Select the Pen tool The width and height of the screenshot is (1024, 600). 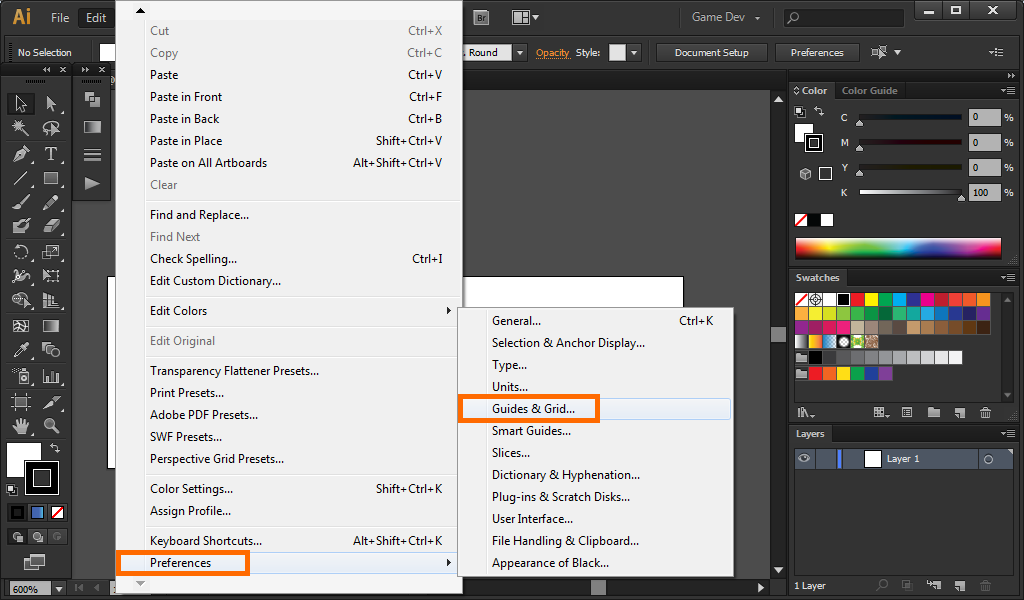[20, 154]
